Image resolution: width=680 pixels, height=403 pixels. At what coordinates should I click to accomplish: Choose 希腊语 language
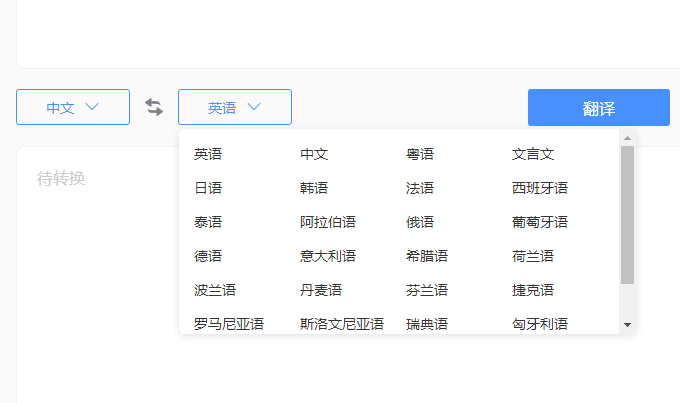click(427, 256)
